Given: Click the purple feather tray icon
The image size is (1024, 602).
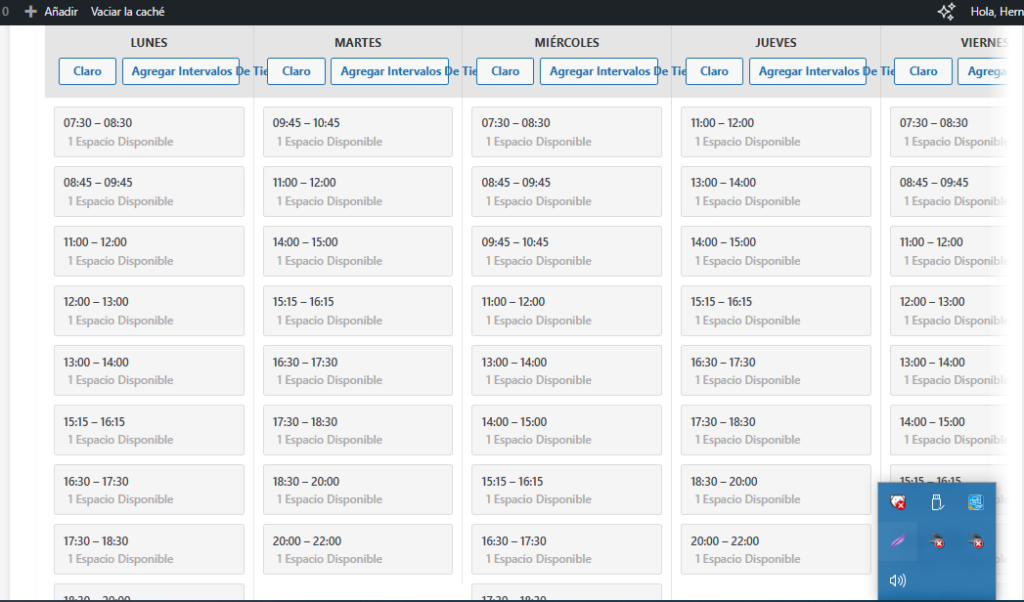Looking at the screenshot, I should (897, 542).
